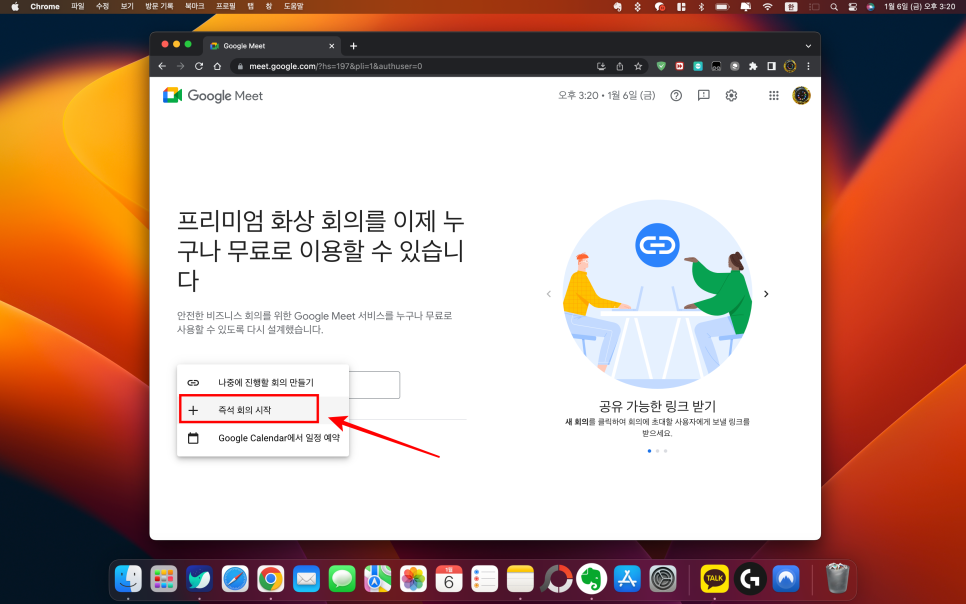
Task: Choose create a meeting for later
Action: click(263, 382)
